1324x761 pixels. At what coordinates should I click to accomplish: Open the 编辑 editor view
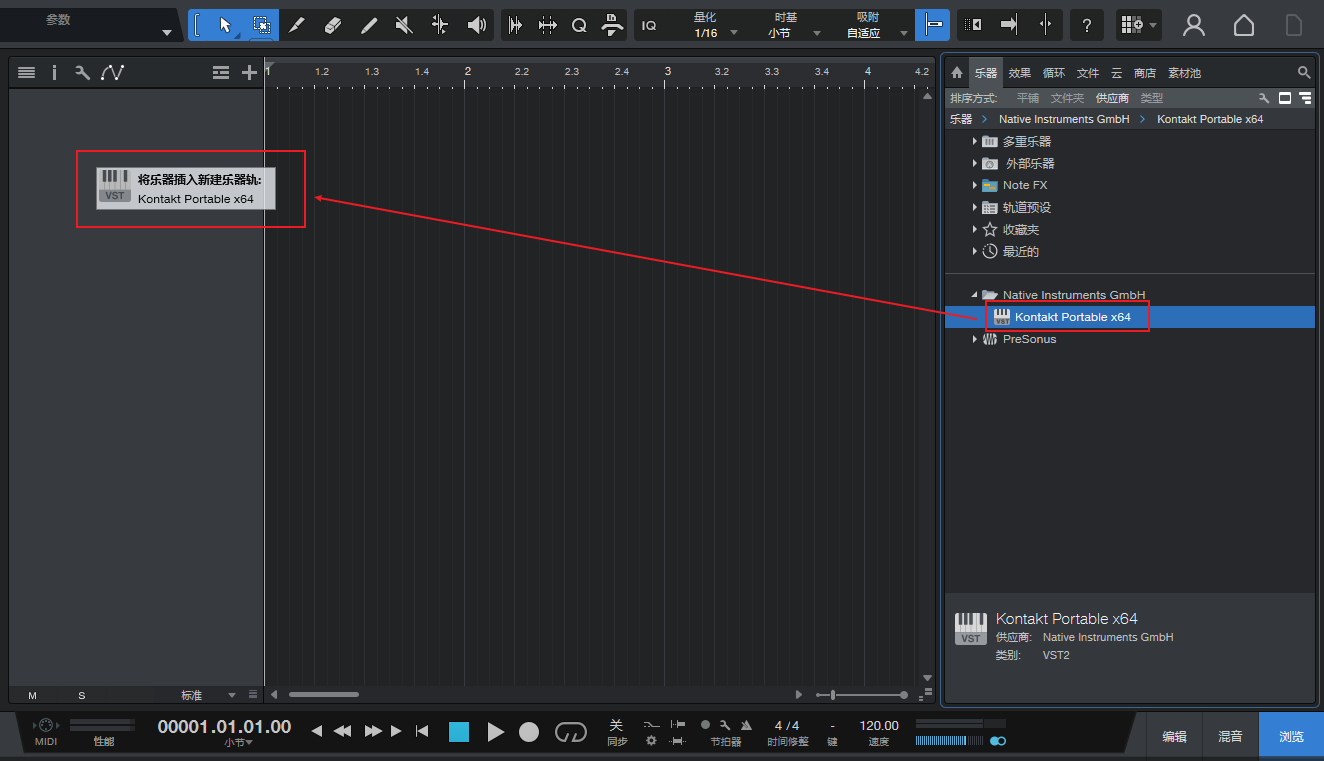[x=1175, y=737]
